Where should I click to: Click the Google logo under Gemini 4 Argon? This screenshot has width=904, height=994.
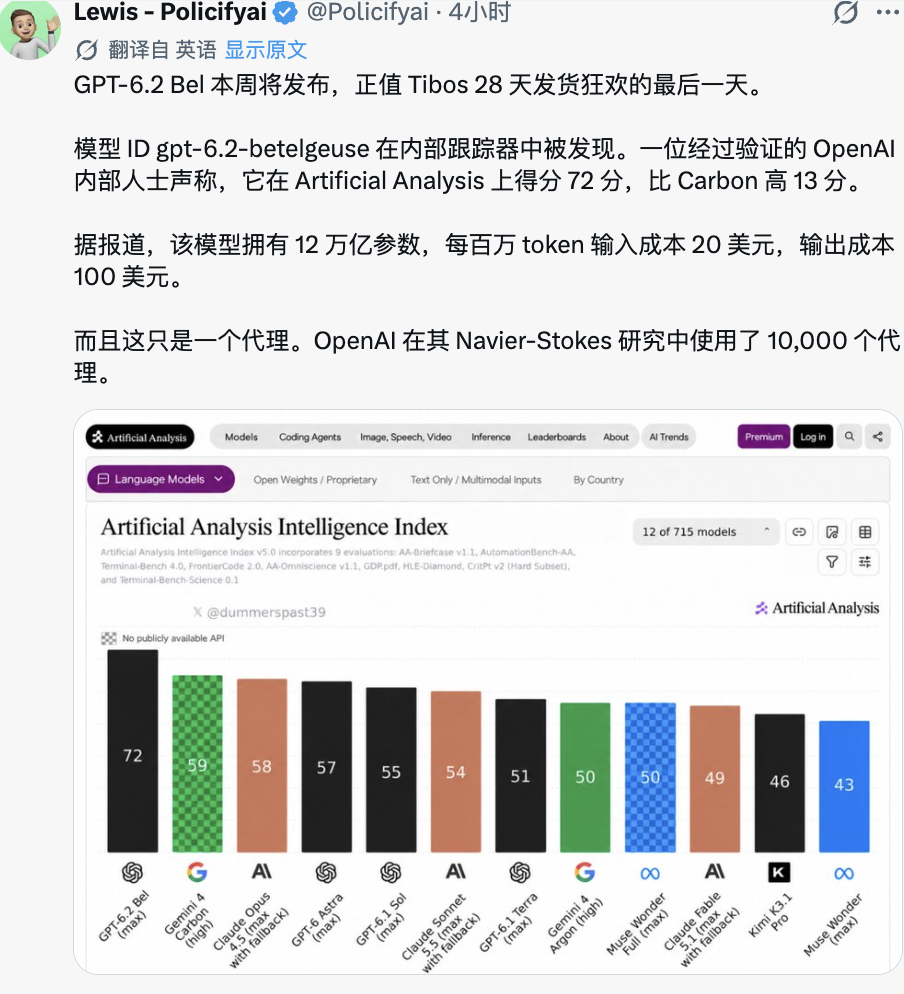pyautogui.click(x=585, y=873)
